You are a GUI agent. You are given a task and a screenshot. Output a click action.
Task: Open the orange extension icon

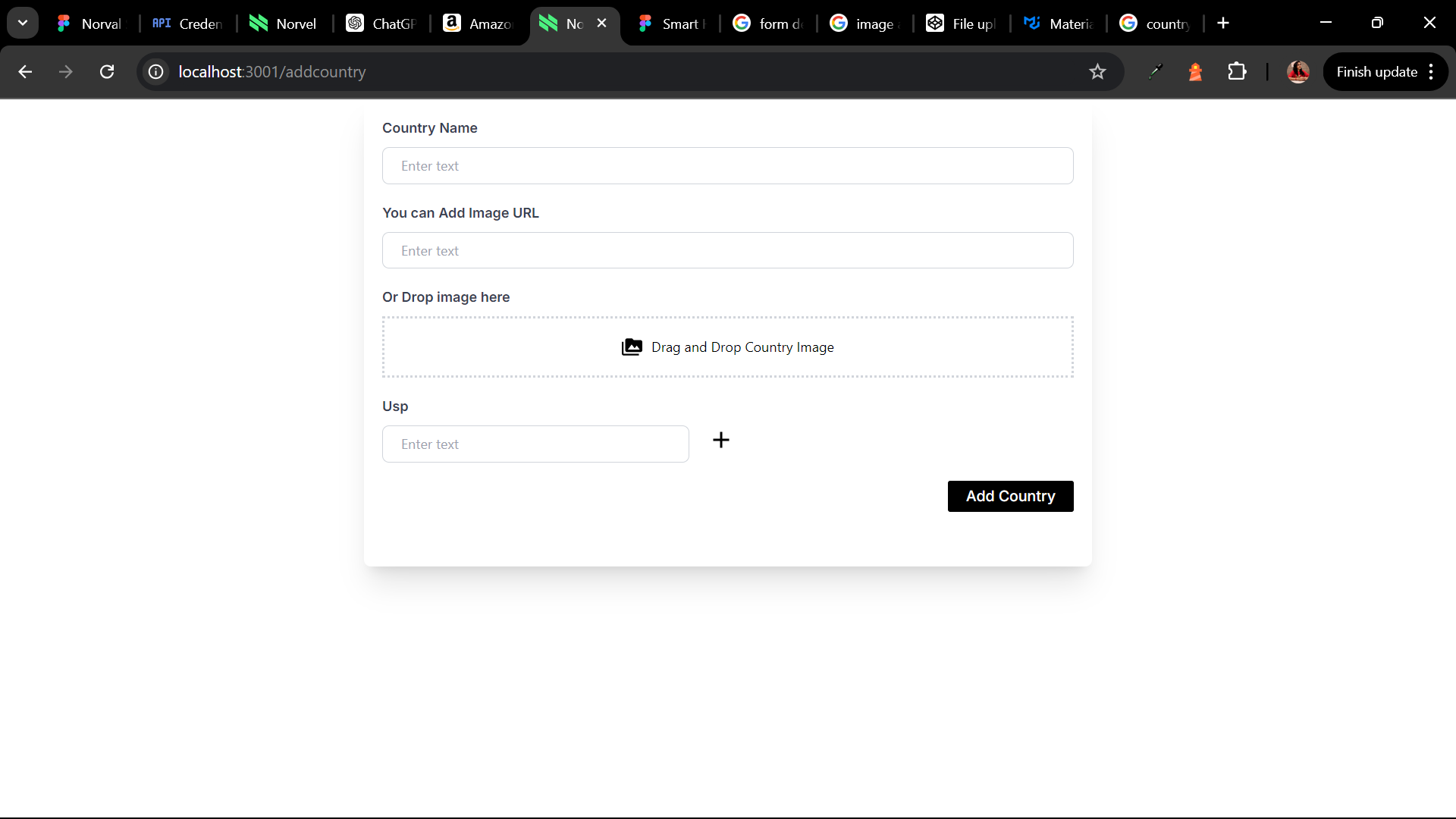pyautogui.click(x=1195, y=71)
